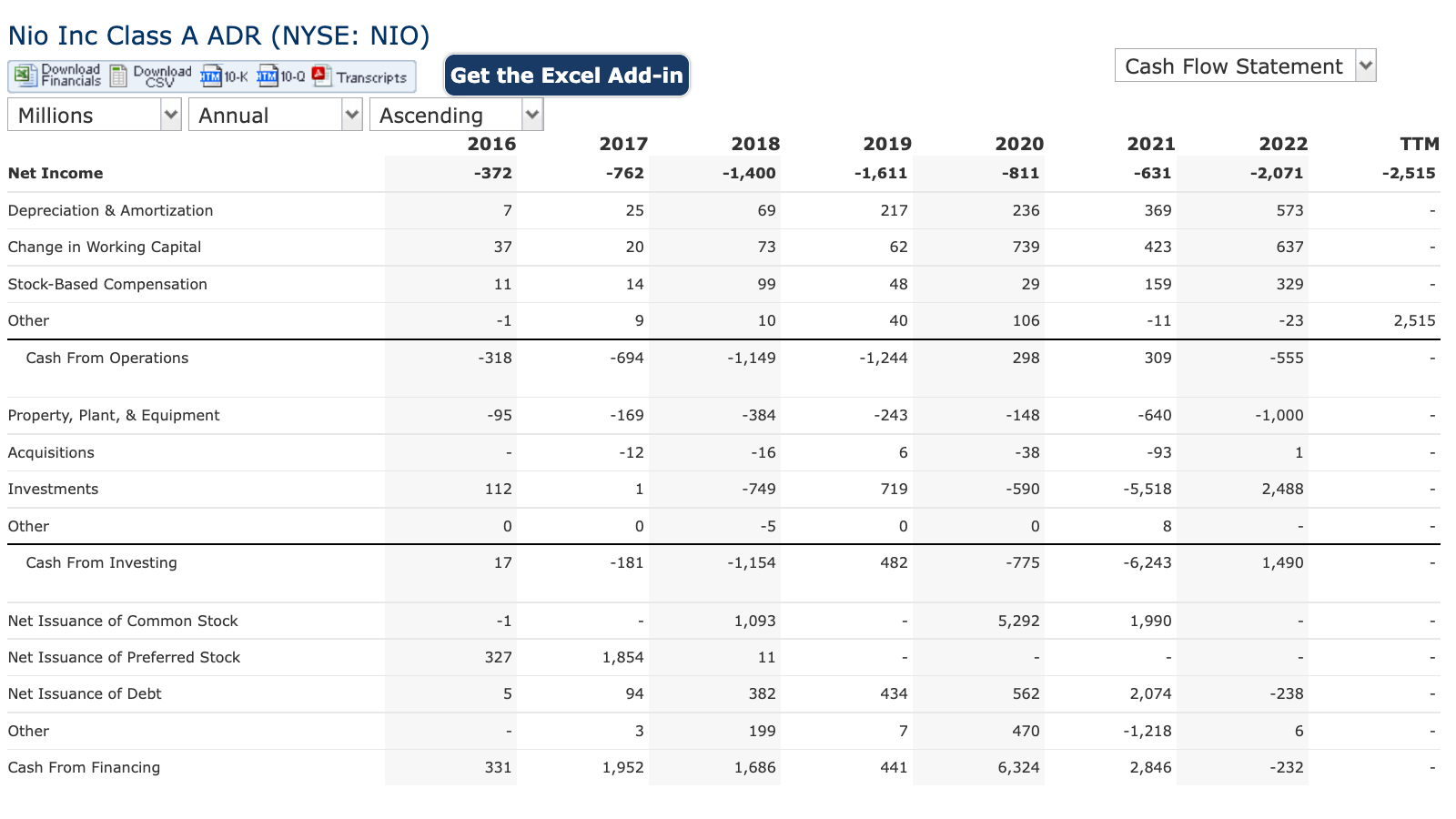Click the 2017 column header
This screenshot has width=1456, height=819.
tap(623, 144)
